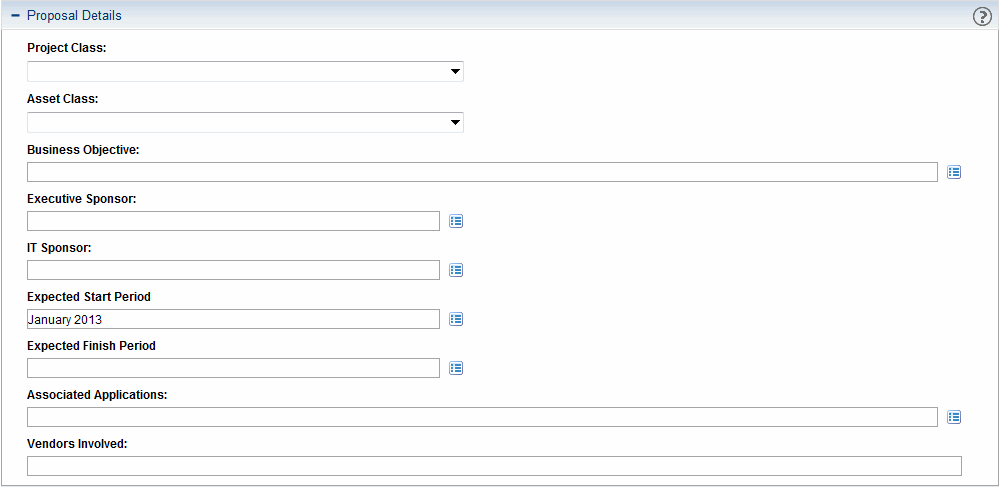
Task: Open help for Proposal Details
Action: [x=982, y=16]
